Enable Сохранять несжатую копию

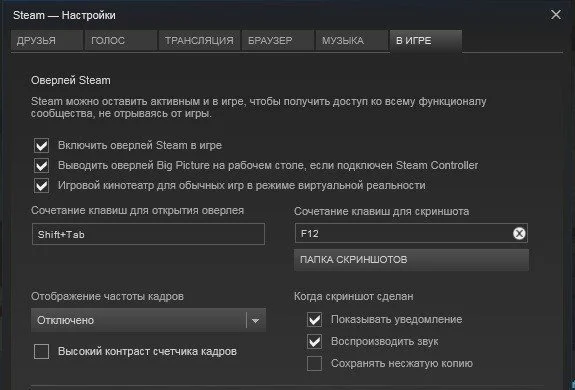[x=314, y=364]
